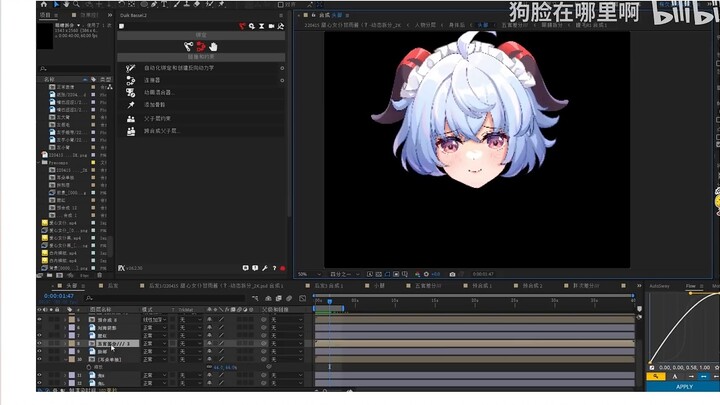
Task: Open TrkMat dropdown of layer 7
Action: (190, 335)
